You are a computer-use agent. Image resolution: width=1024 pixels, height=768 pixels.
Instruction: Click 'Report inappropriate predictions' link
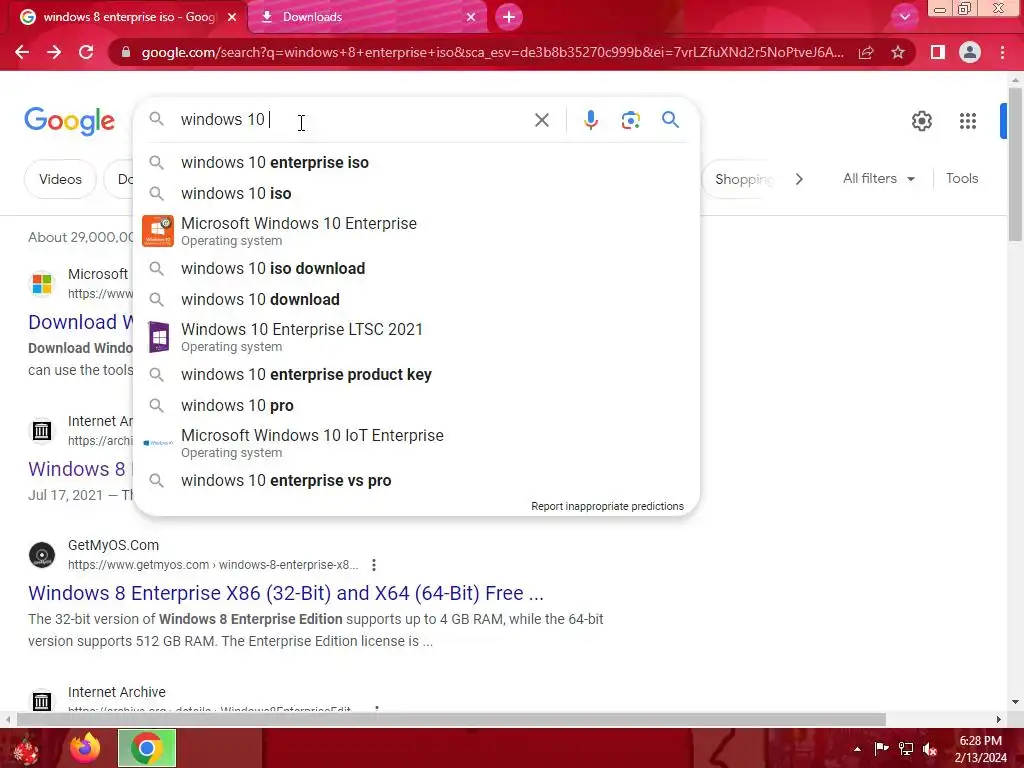pyautogui.click(x=607, y=506)
